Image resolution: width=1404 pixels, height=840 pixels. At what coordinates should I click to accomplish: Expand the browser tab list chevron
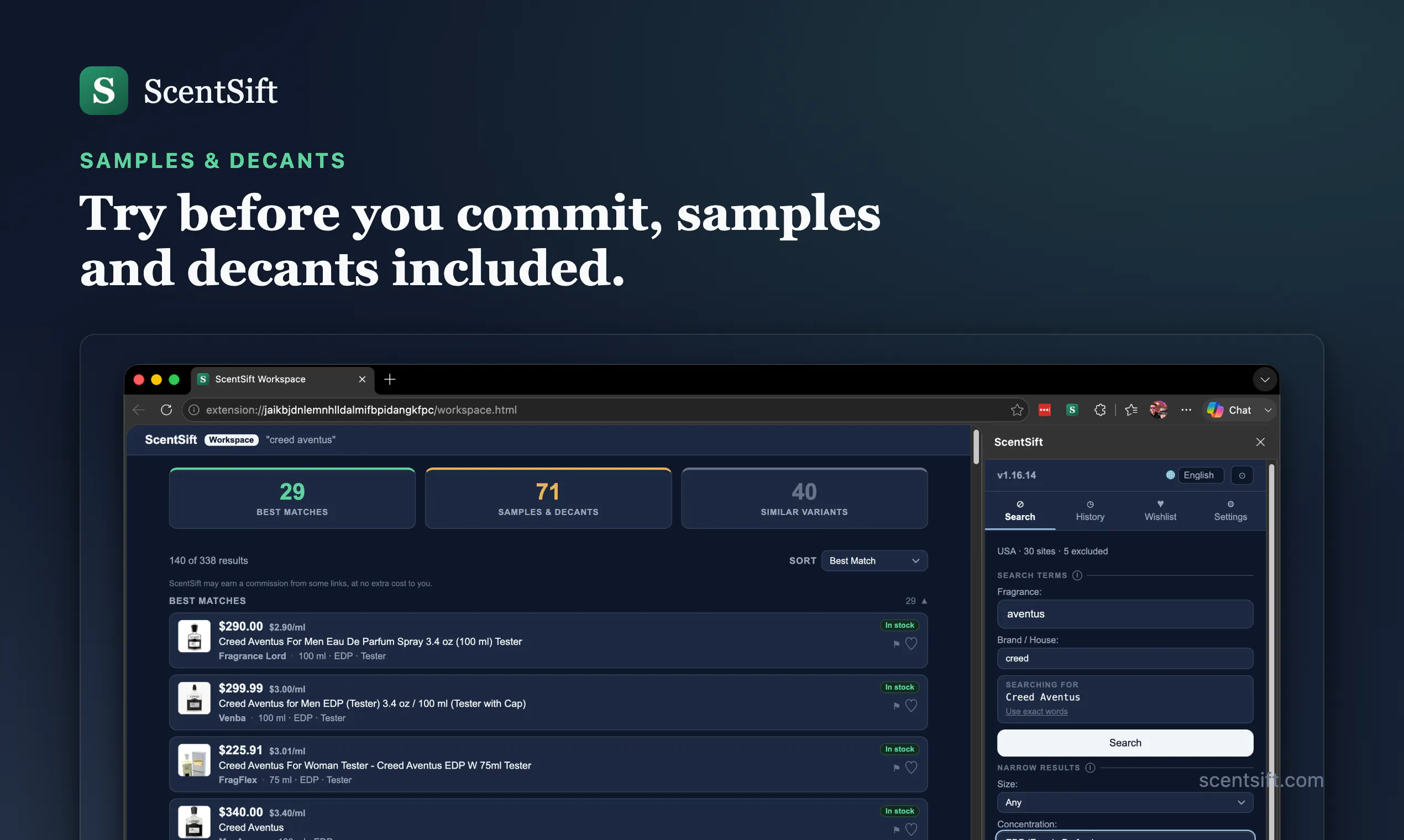tap(1265, 379)
